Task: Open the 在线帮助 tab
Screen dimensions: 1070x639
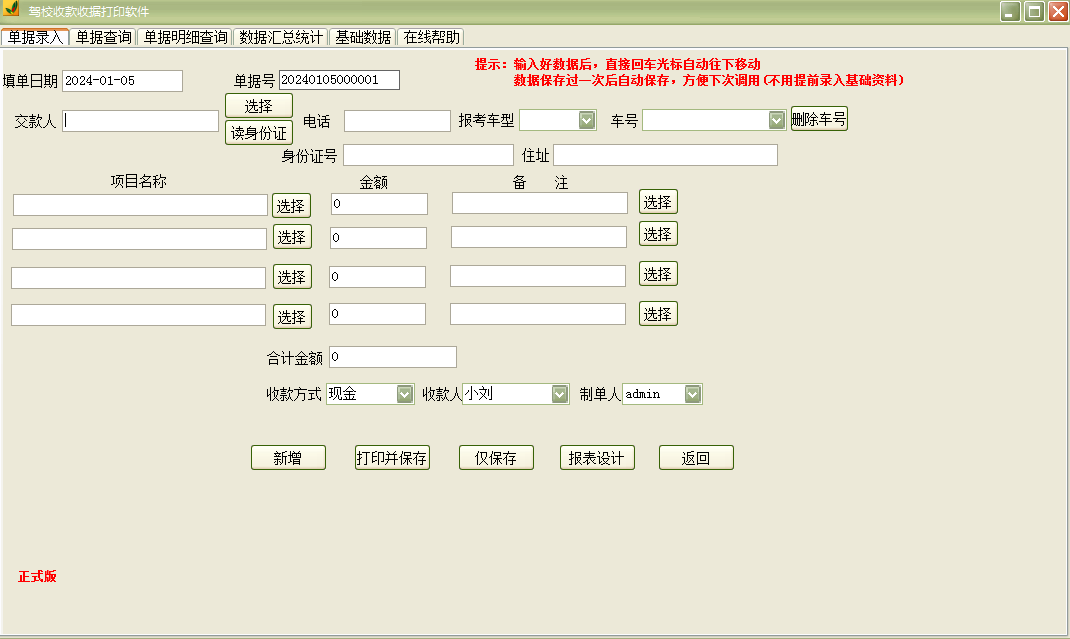Action: (431, 37)
